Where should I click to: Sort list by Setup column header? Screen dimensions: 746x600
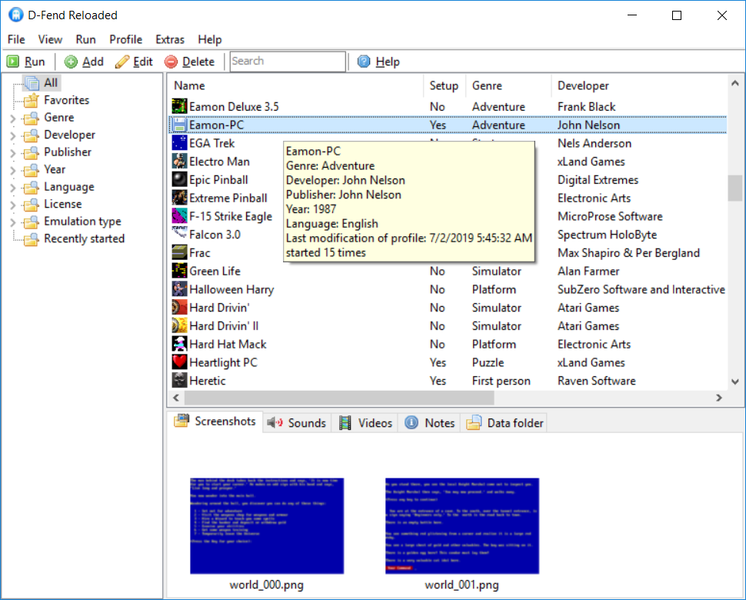[444, 86]
